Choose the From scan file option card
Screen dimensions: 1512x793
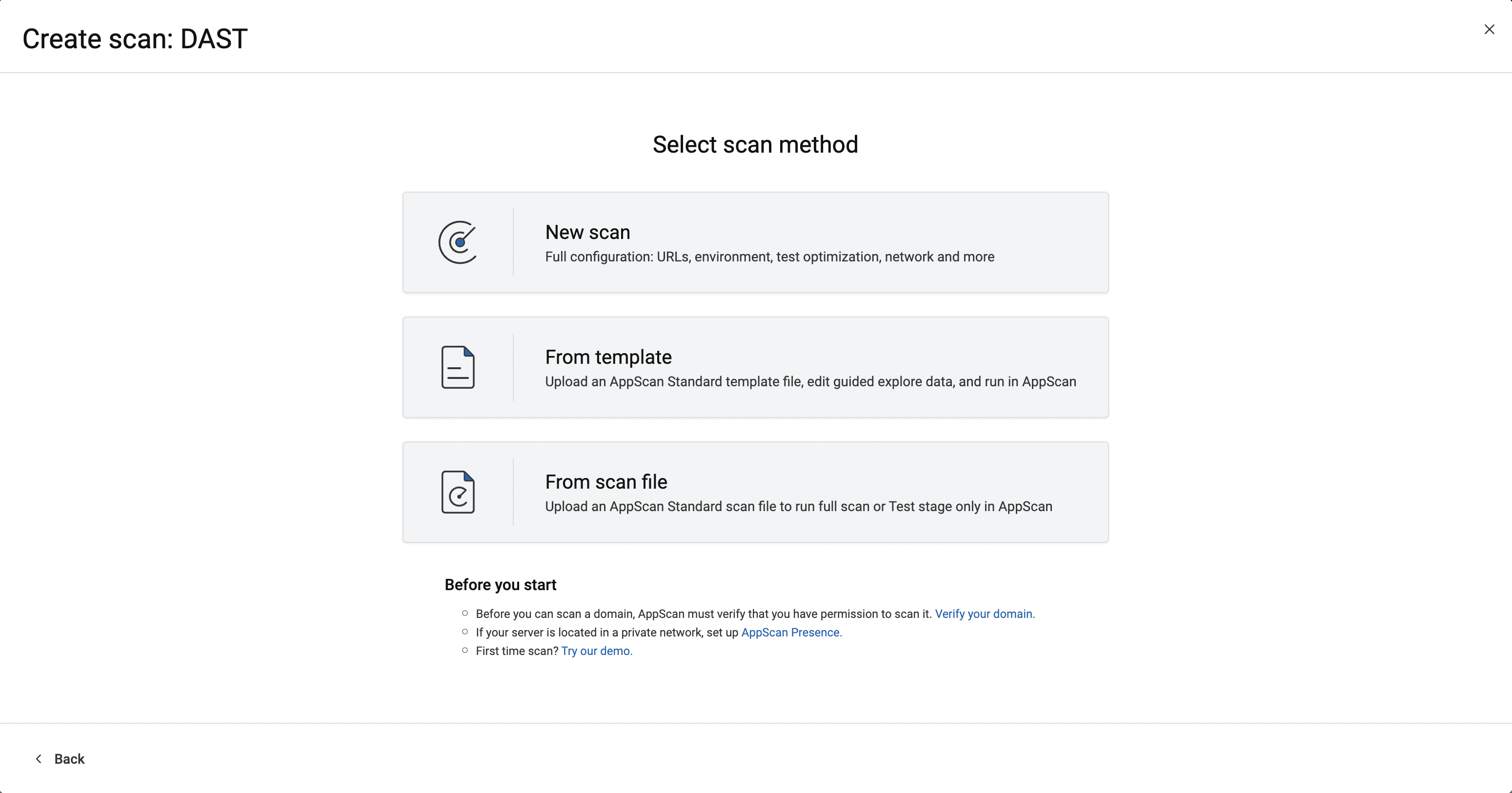(x=755, y=492)
